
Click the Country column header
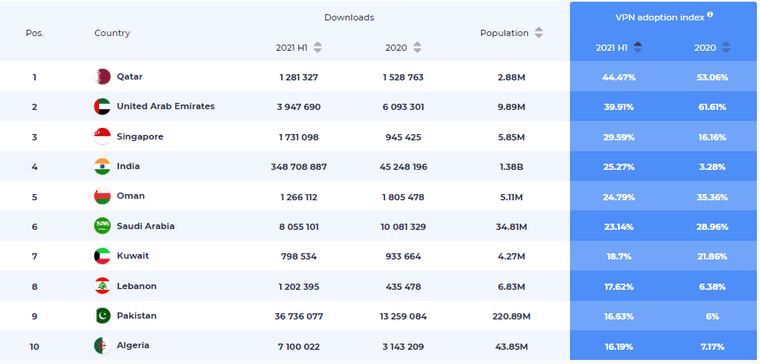(112, 33)
